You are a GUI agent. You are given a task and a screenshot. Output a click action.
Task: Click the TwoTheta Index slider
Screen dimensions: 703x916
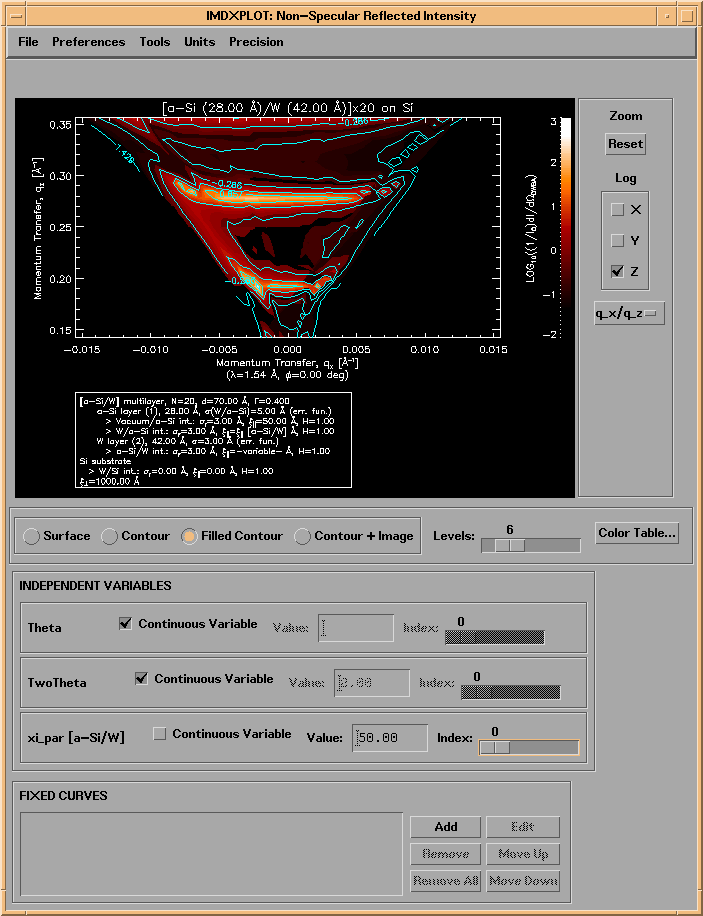click(510, 692)
